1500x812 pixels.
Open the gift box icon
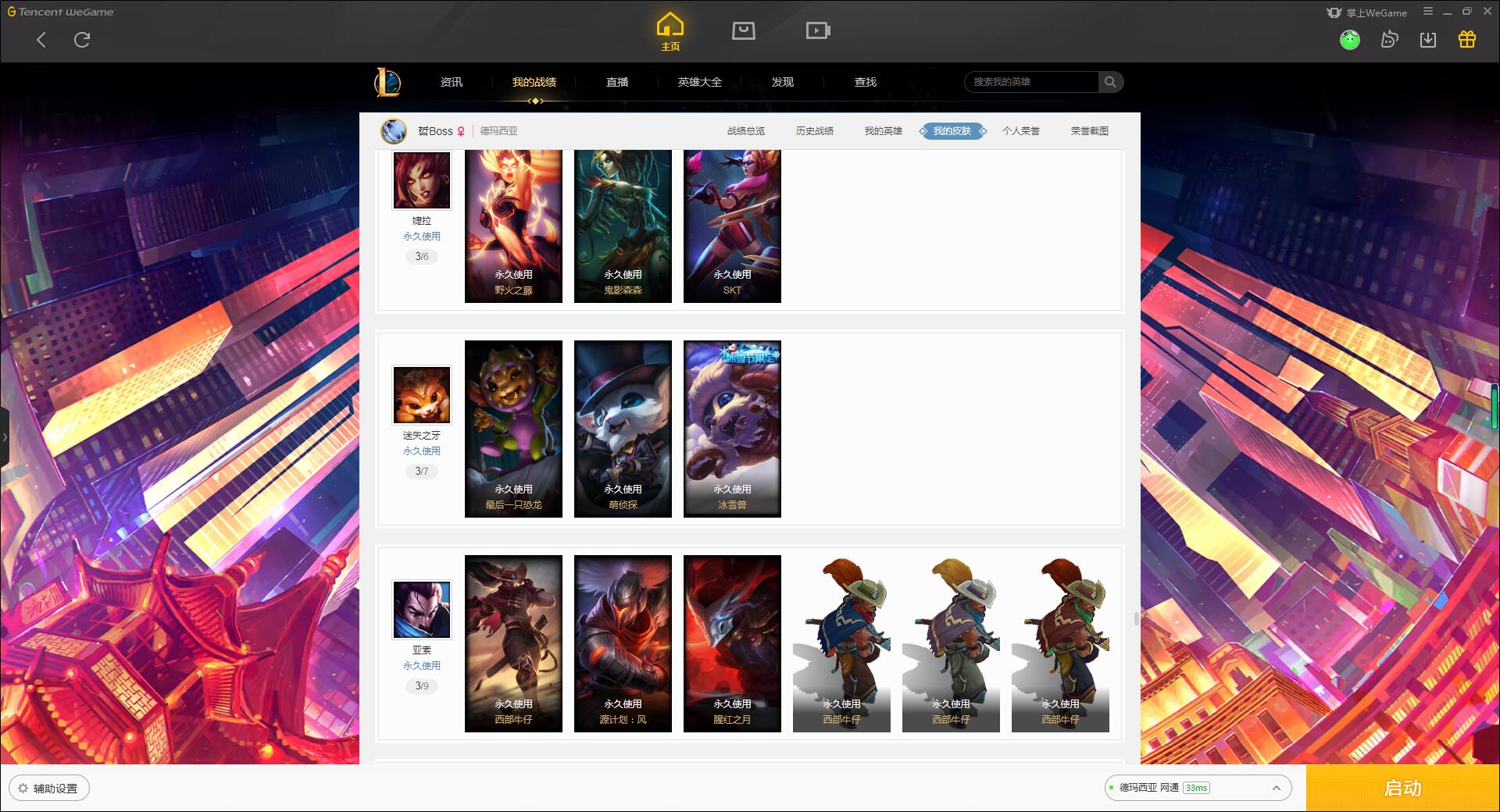click(1467, 39)
